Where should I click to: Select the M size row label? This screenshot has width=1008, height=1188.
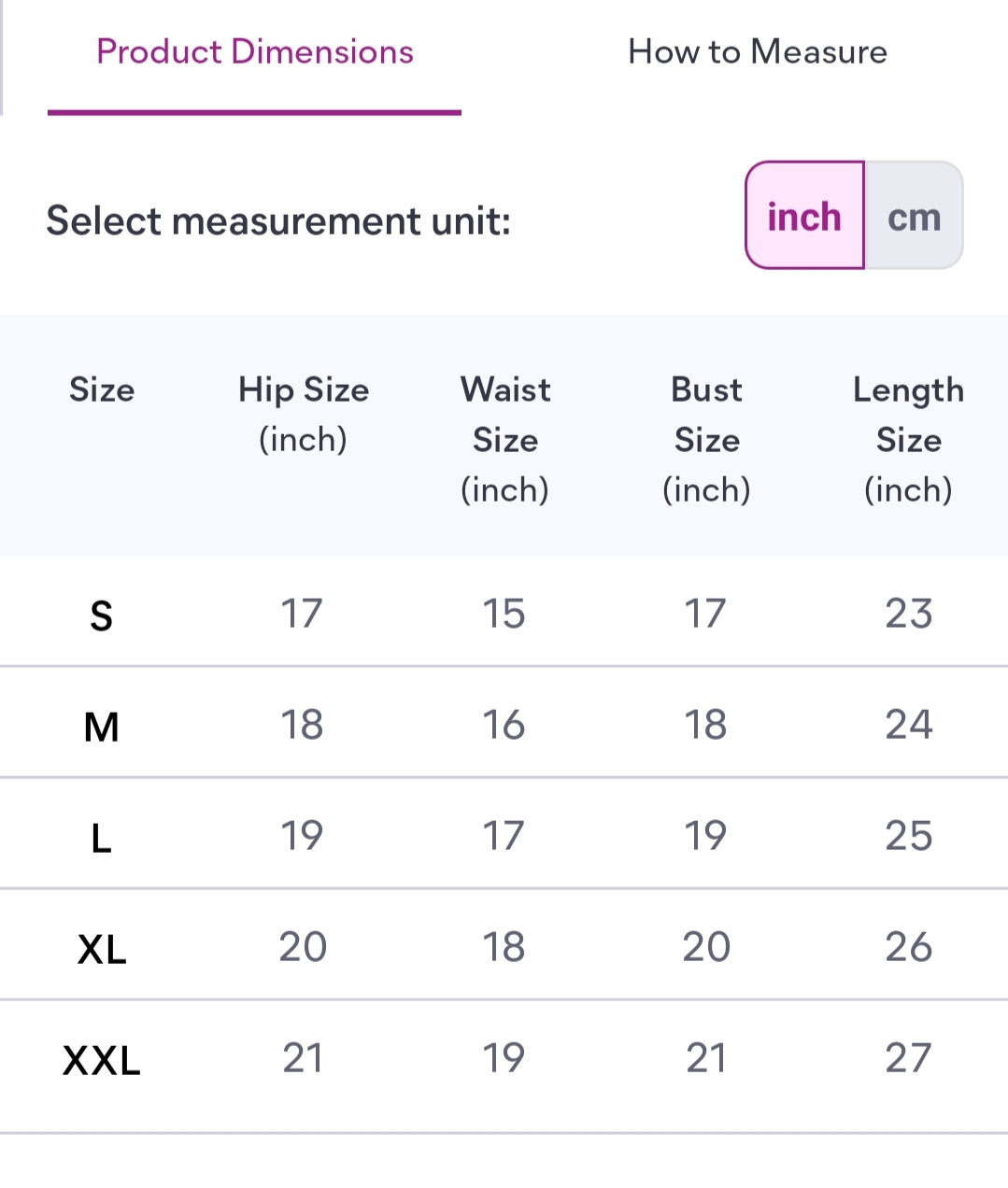(x=101, y=727)
